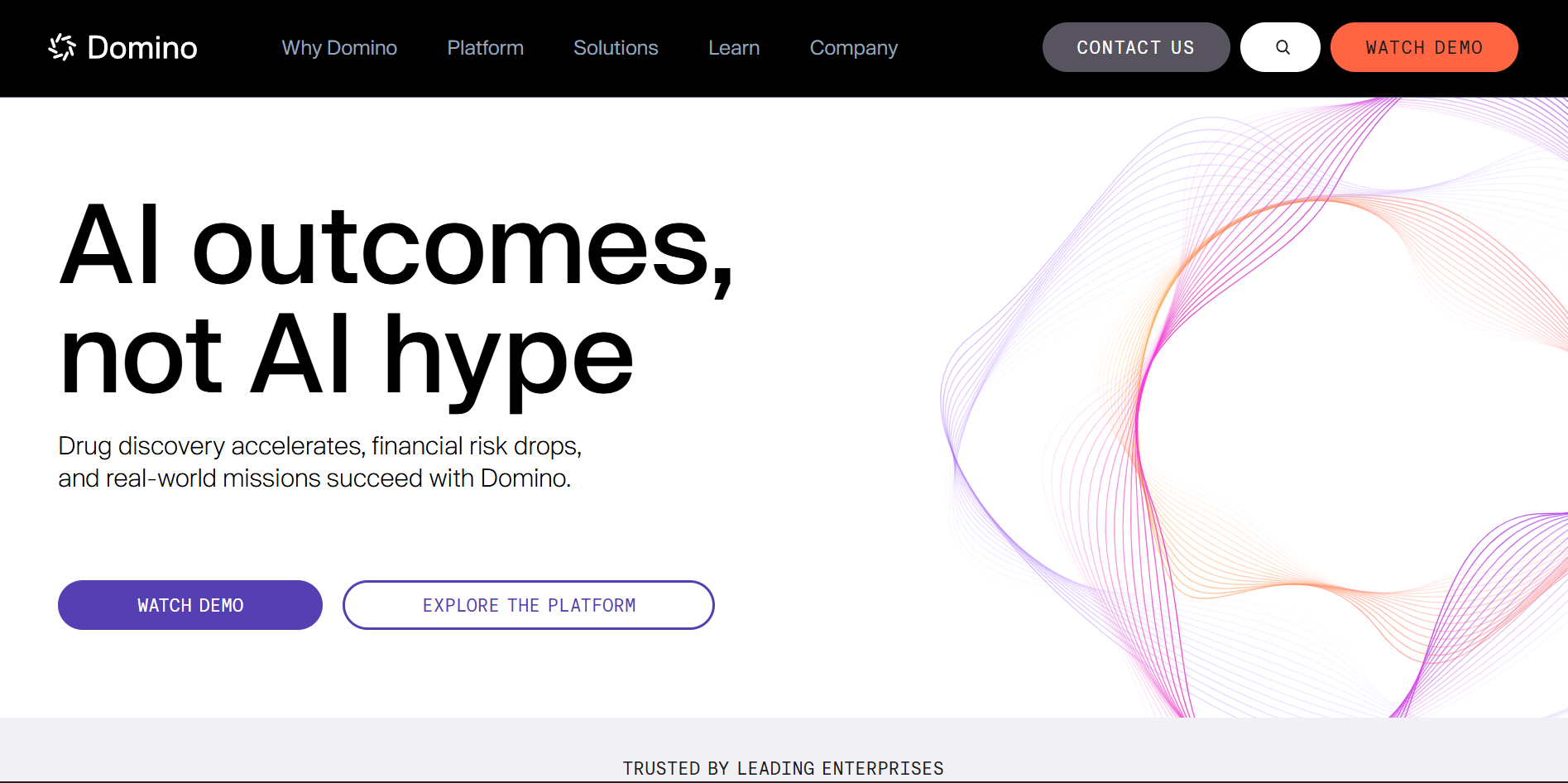Open the search magnifier icon
The width and height of the screenshot is (1568, 783).
[1281, 47]
